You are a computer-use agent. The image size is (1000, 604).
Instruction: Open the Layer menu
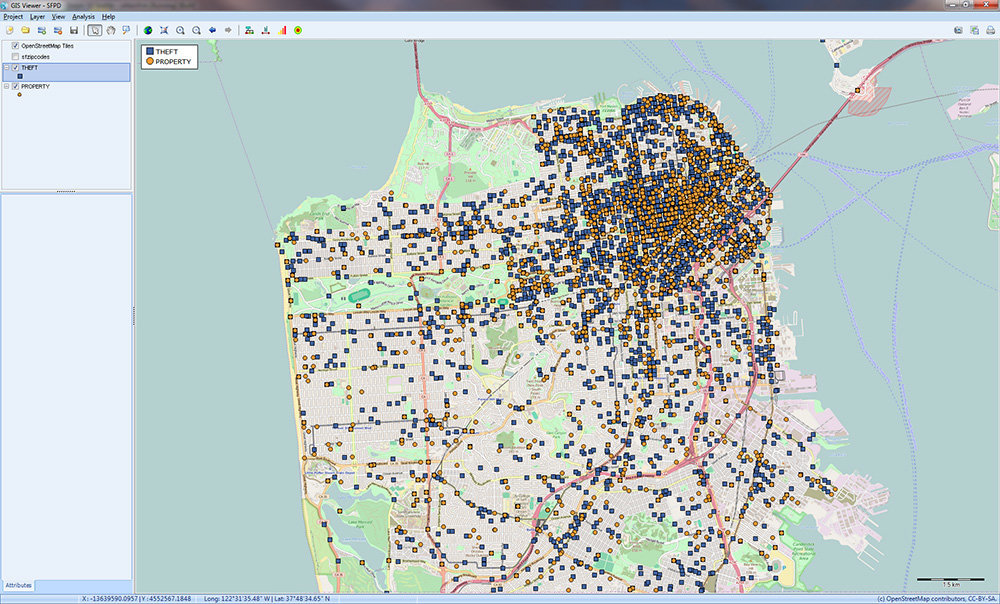[x=37, y=17]
